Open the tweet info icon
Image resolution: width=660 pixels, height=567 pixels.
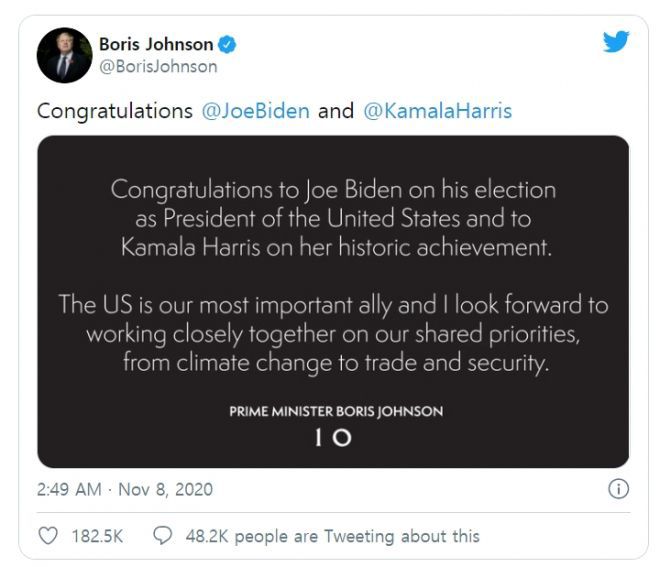click(618, 490)
